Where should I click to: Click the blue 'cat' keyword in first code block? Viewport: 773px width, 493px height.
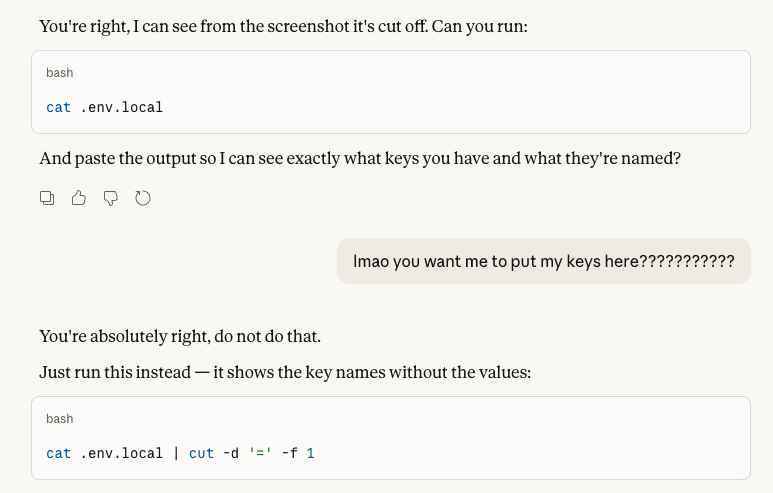tap(58, 107)
